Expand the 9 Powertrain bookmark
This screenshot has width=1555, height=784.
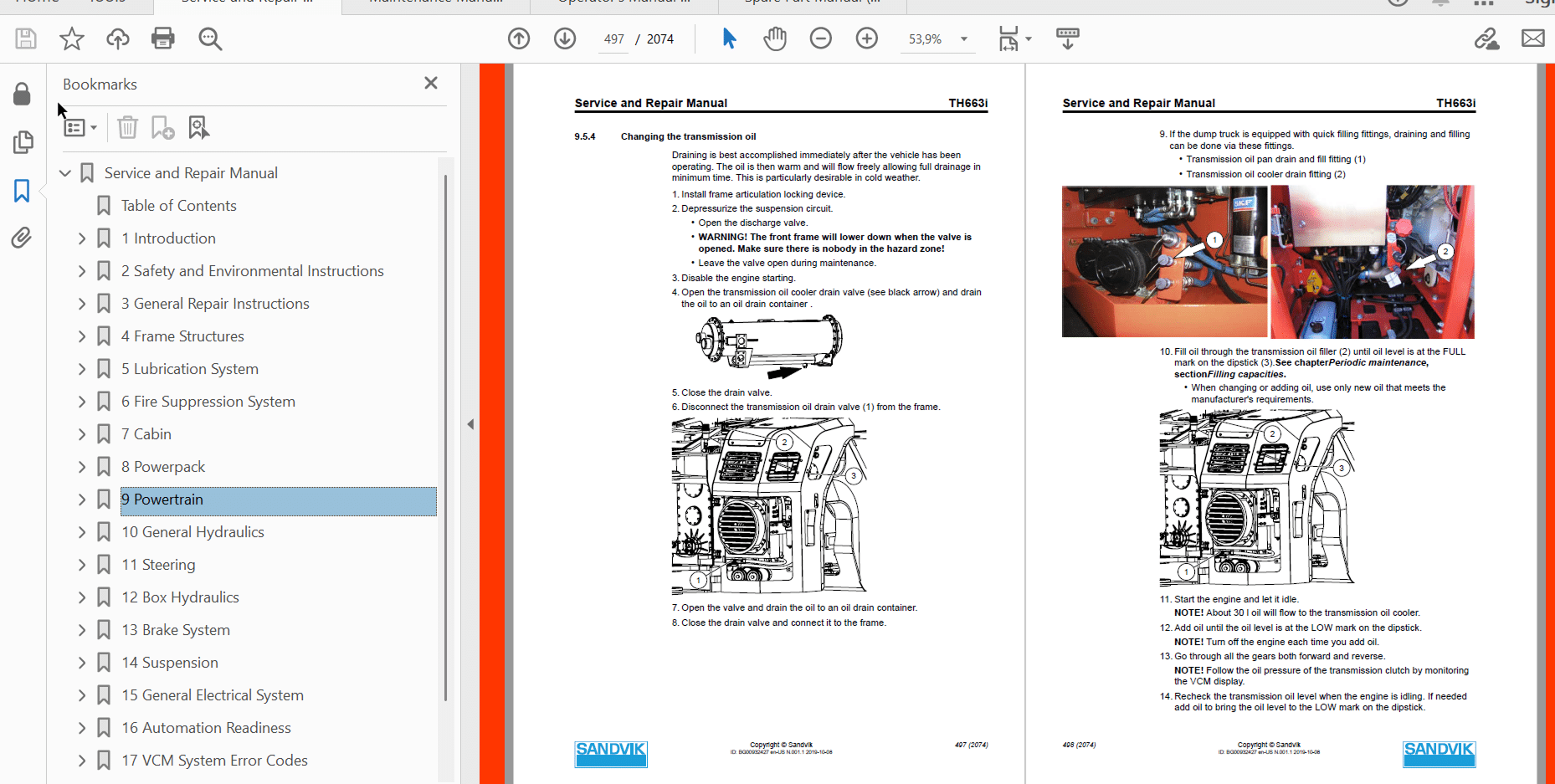pyautogui.click(x=82, y=500)
